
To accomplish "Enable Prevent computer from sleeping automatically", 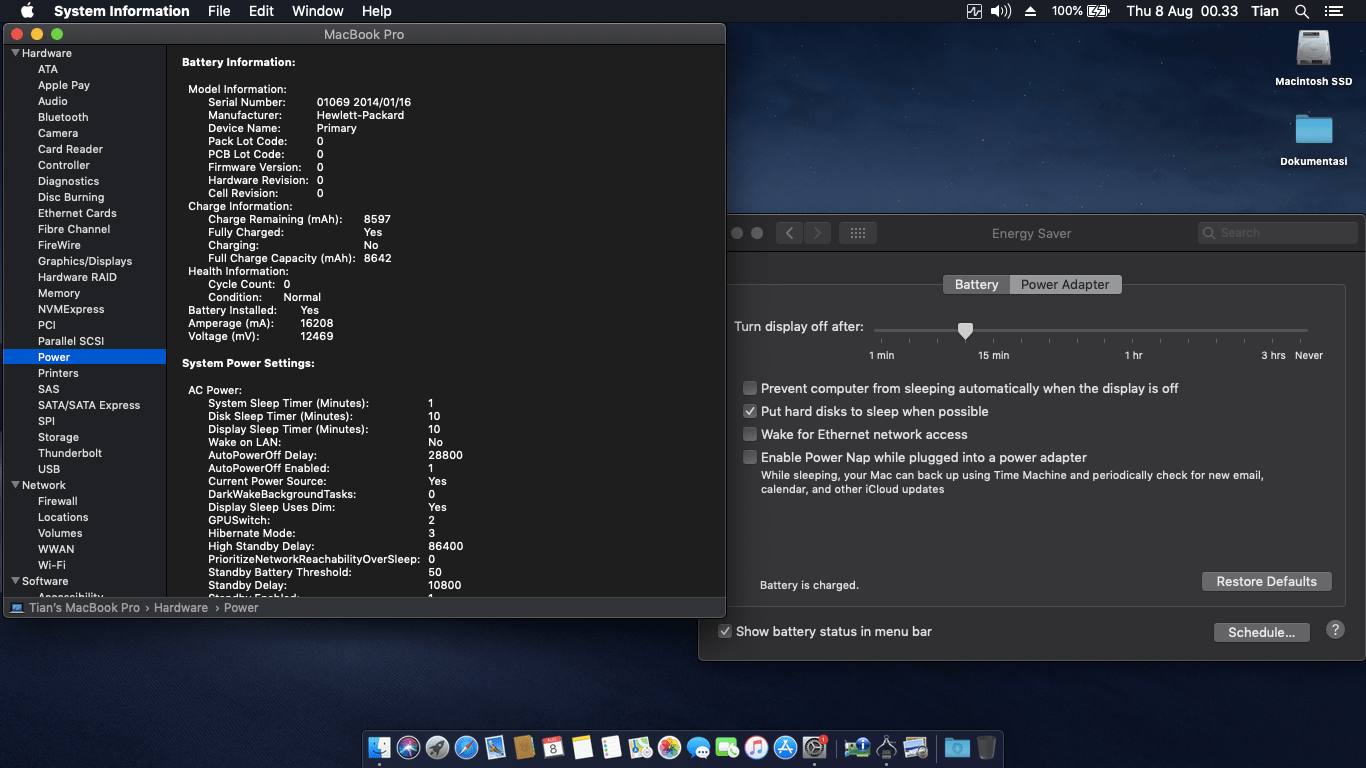I will [x=750, y=388].
